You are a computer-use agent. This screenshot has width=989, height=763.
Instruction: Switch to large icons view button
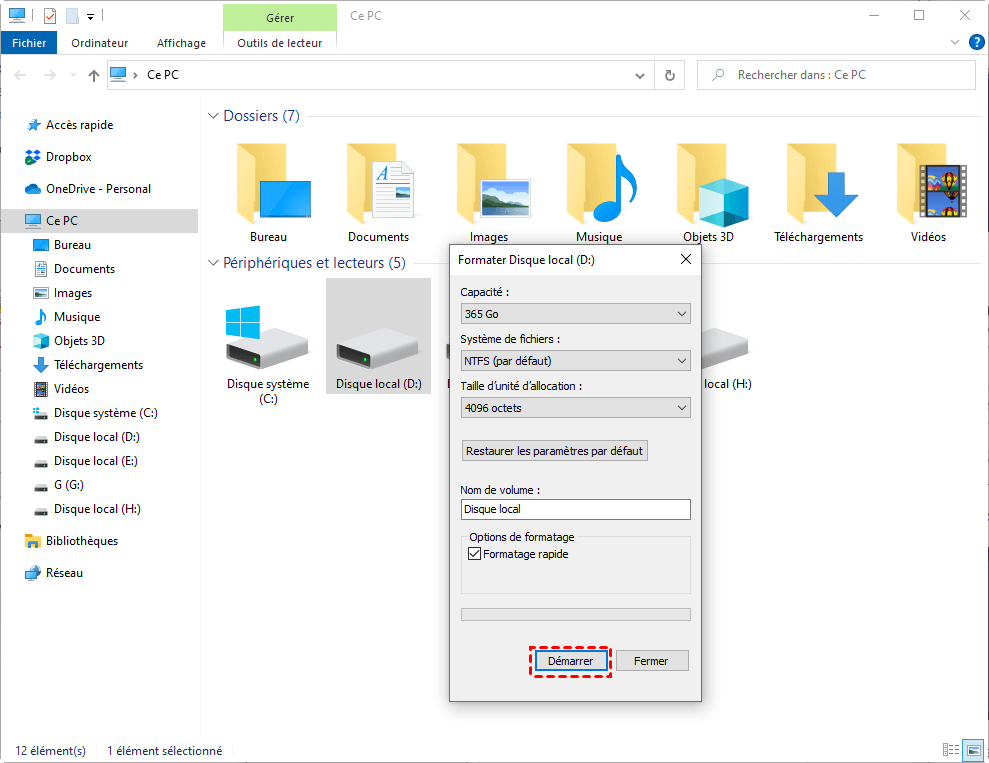point(974,750)
